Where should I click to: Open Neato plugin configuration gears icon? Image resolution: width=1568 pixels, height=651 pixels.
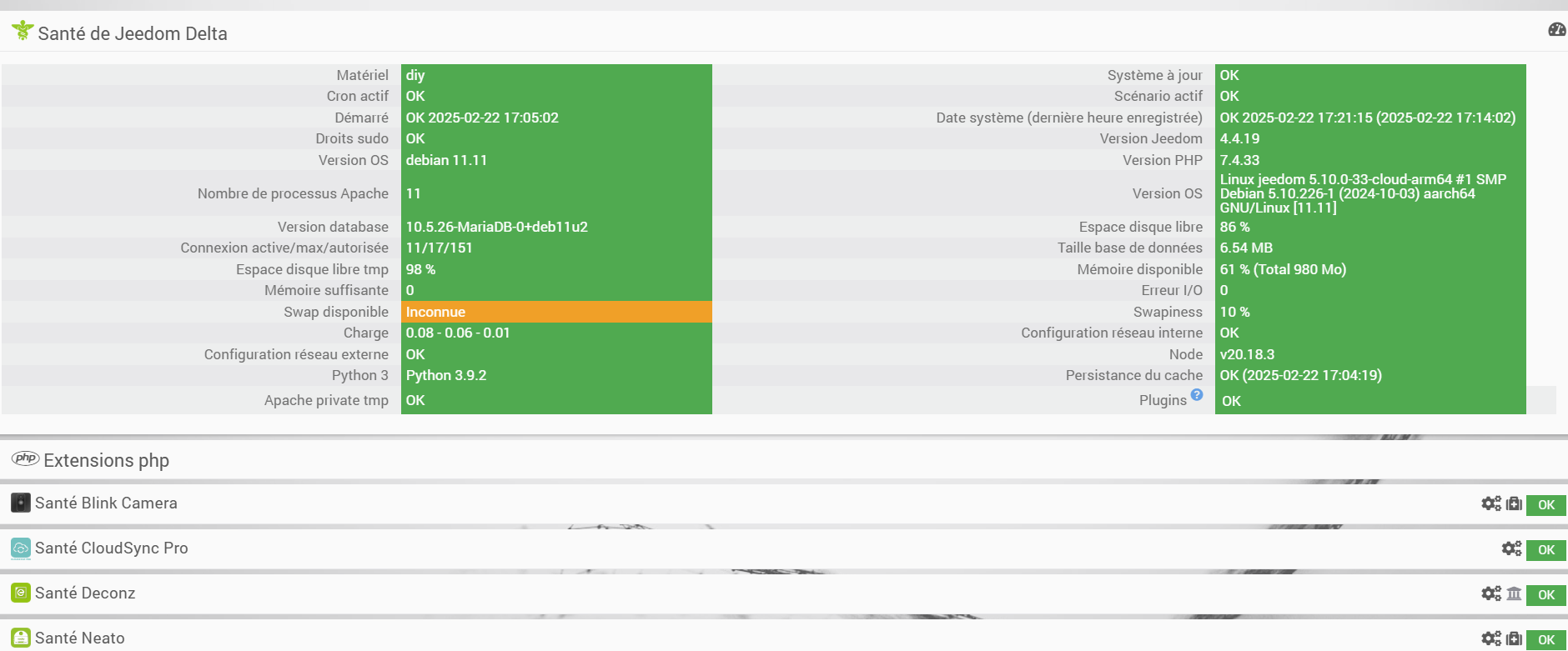(1490, 638)
